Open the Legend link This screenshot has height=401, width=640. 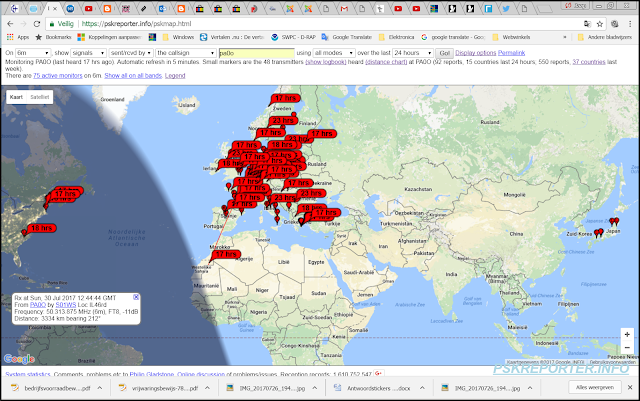(x=175, y=76)
